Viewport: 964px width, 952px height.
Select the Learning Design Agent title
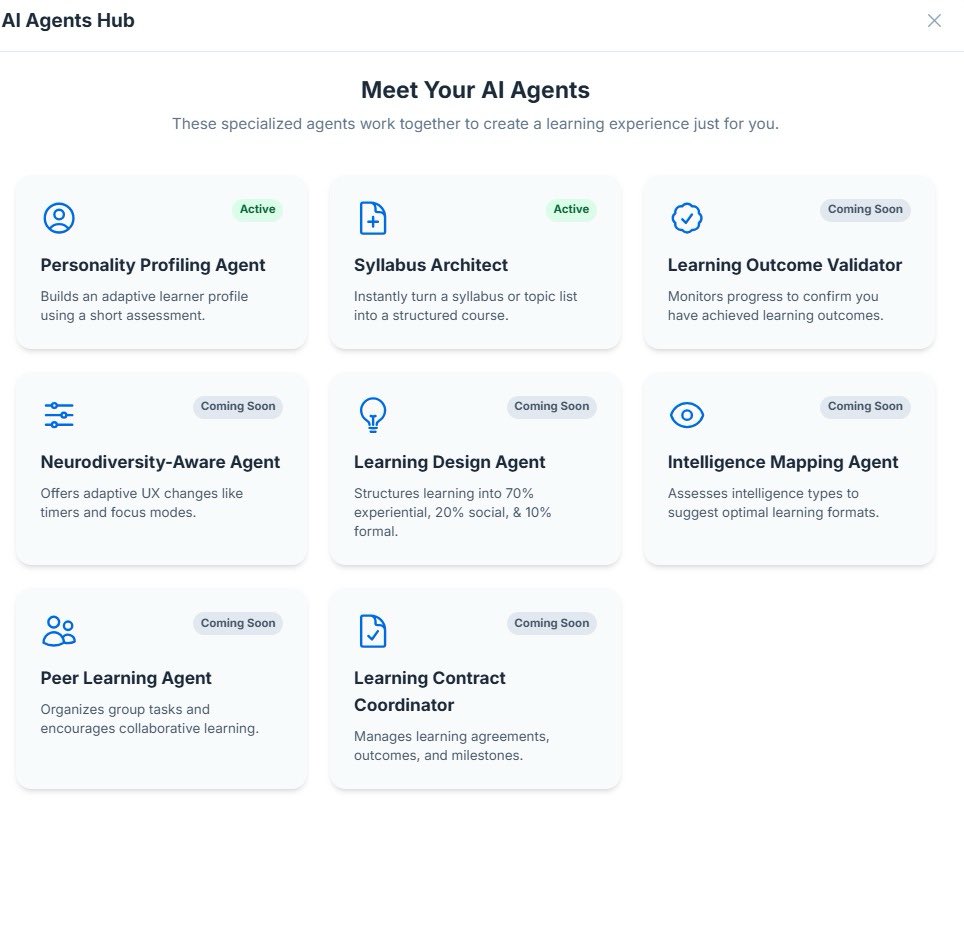(x=449, y=462)
